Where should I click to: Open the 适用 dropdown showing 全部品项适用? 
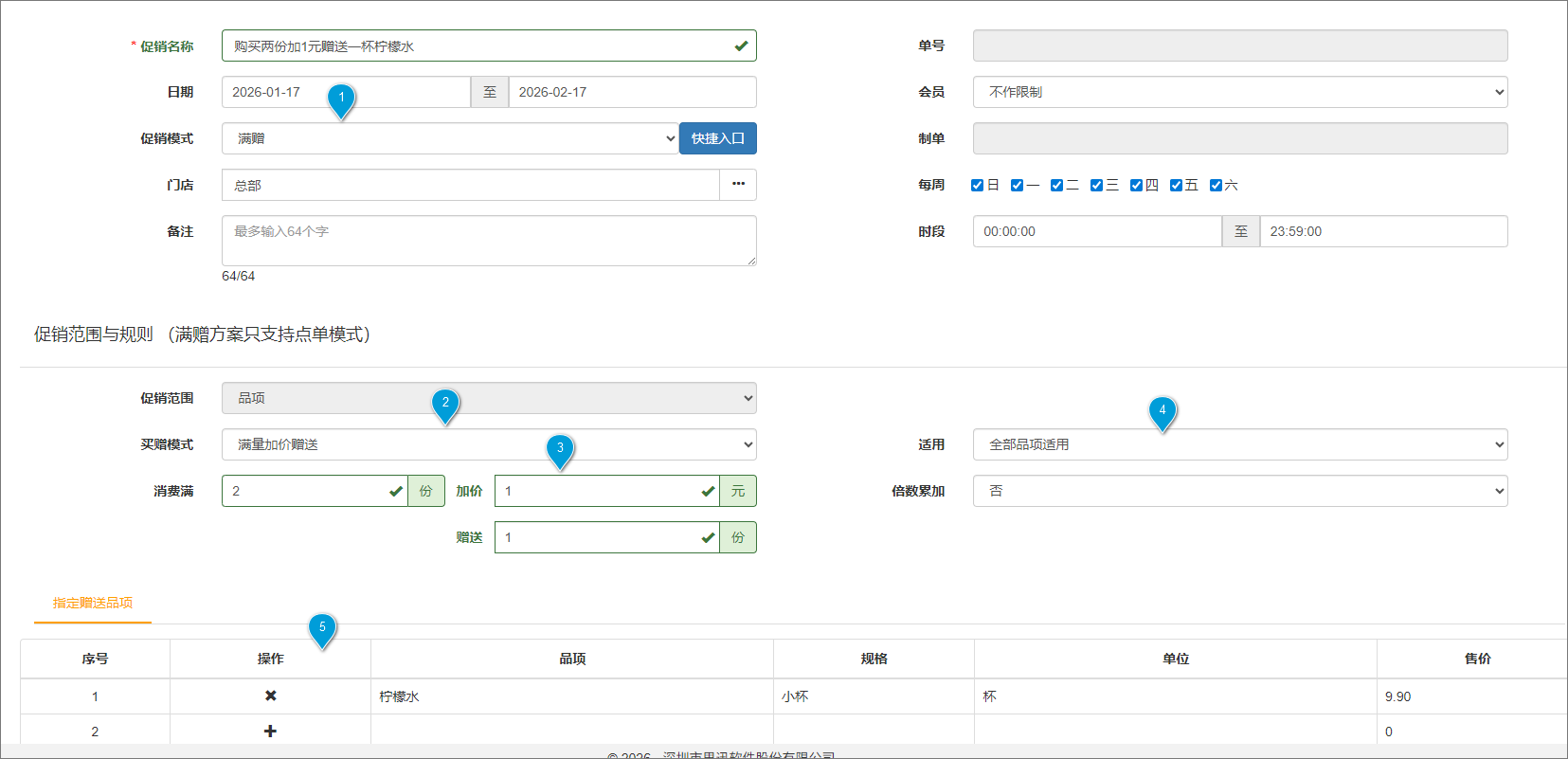pos(1239,444)
